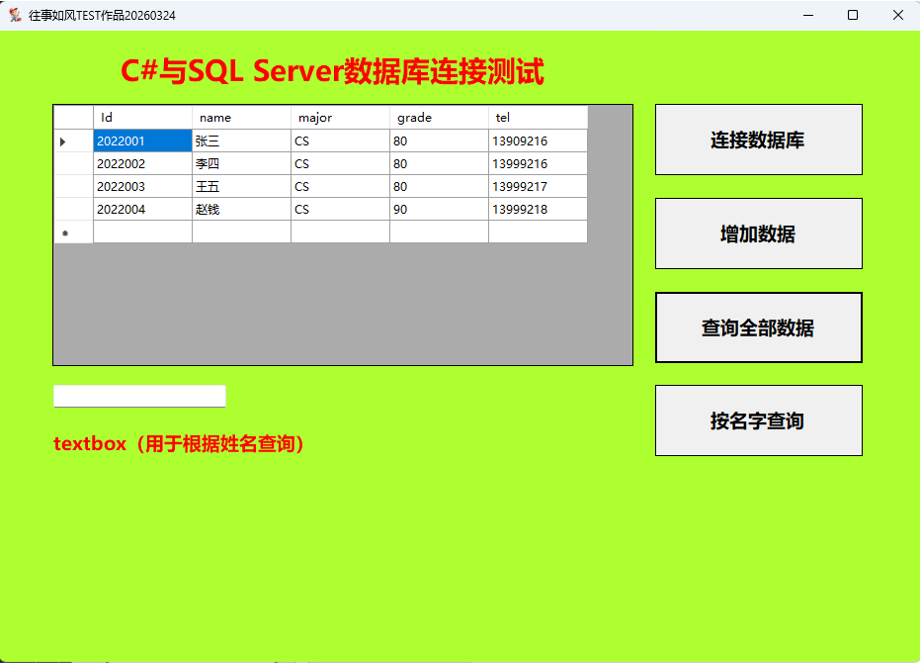920x663 pixels.
Task: Click the name column header
Action: (x=241, y=117)
